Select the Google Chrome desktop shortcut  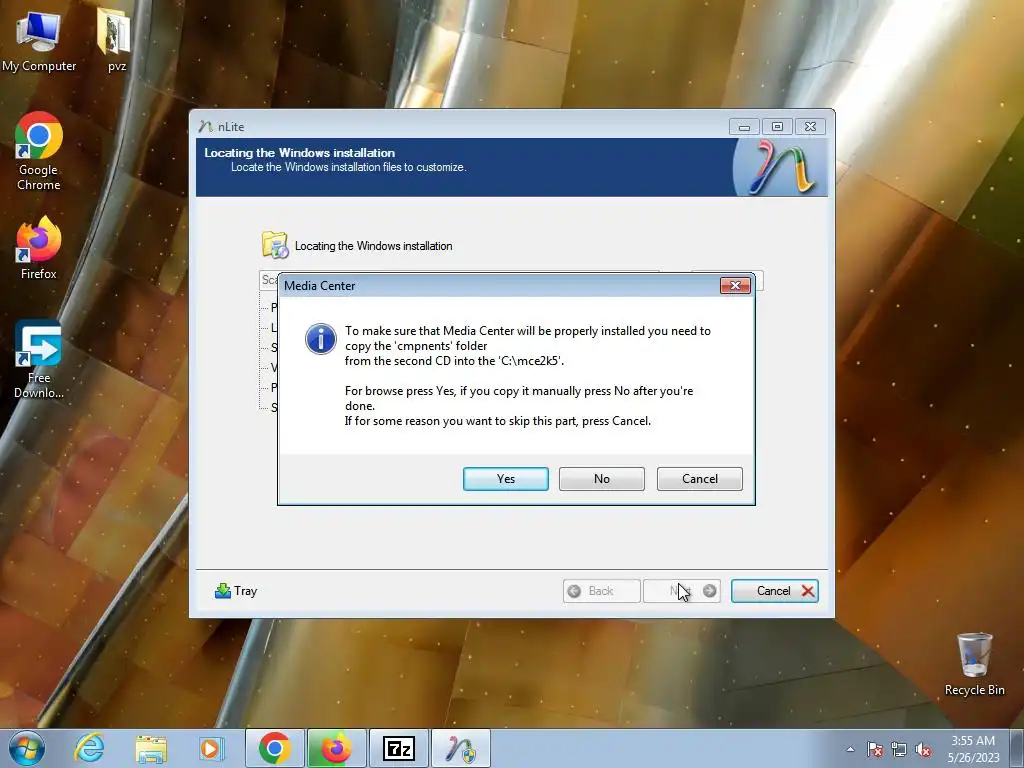(x=39, y=152)
